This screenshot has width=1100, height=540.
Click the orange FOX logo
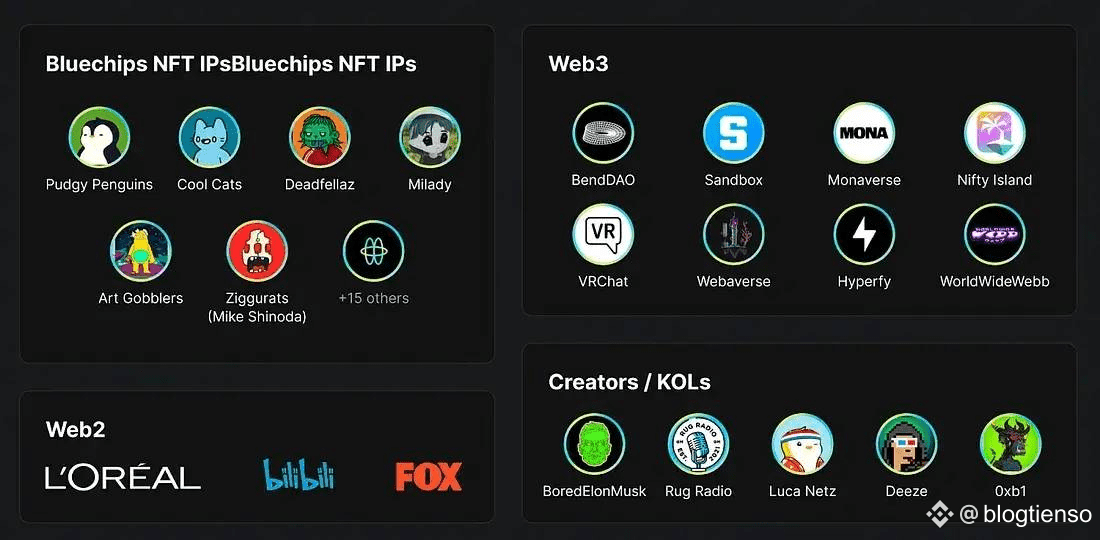pos(429,476)
